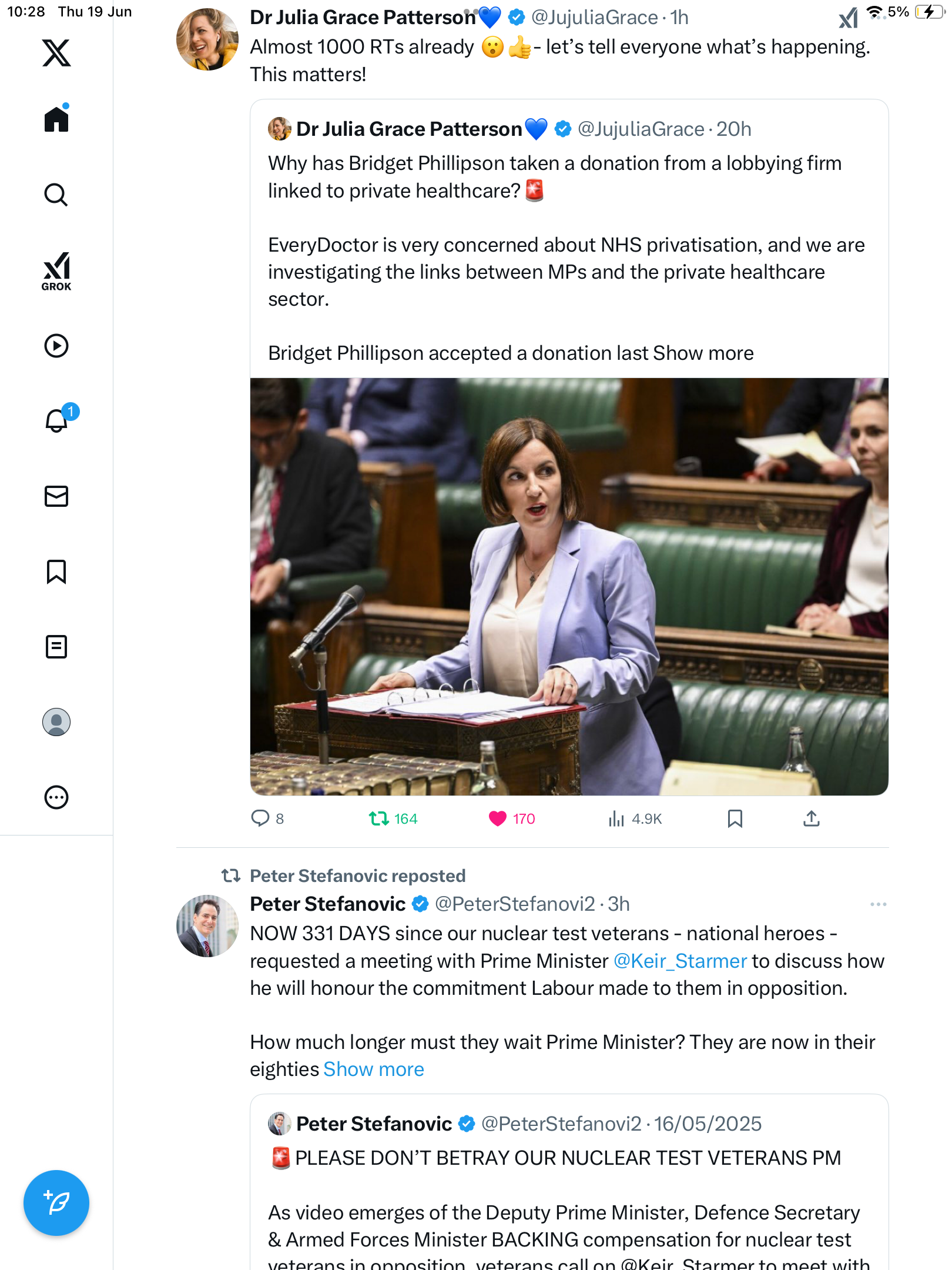Open the video play tab icon

point(56,346)
